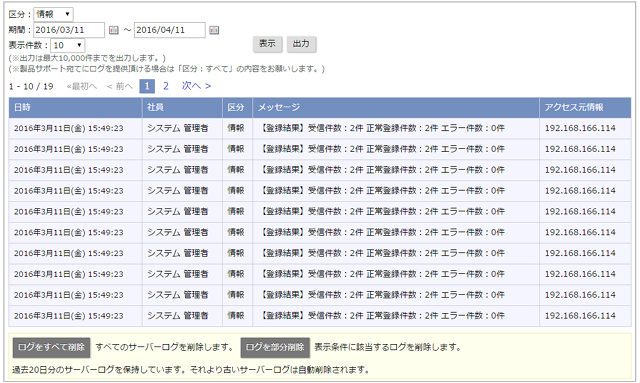This screenshot has height=383, width=640.
Task: Click the 日時 column header
Action: tap(76, 108)
